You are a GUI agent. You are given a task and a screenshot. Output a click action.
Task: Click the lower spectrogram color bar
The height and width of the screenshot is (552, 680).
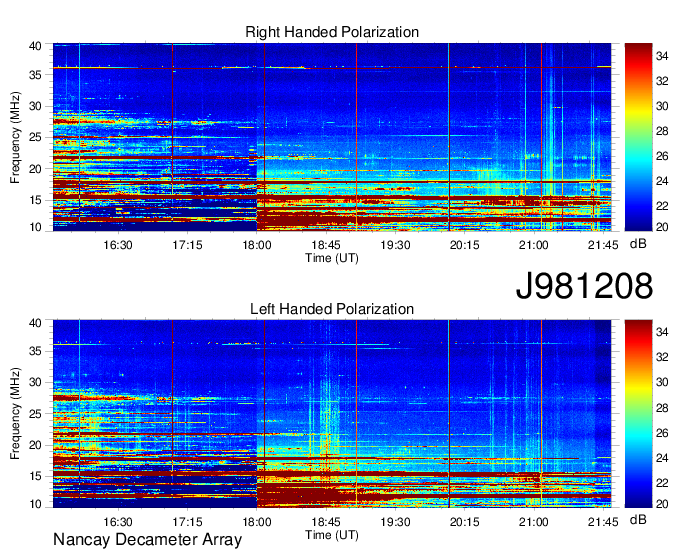pyautogui.click(x=638, y=414)
